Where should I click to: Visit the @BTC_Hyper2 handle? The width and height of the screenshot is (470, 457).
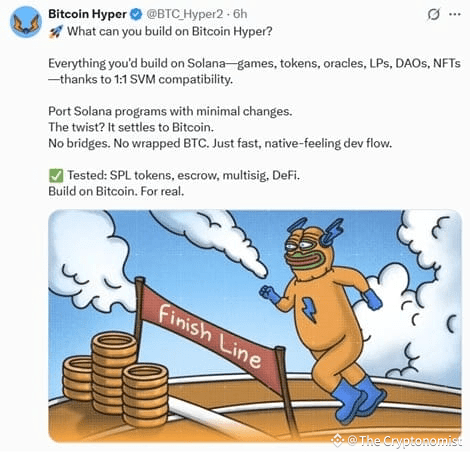click(185, 14)
